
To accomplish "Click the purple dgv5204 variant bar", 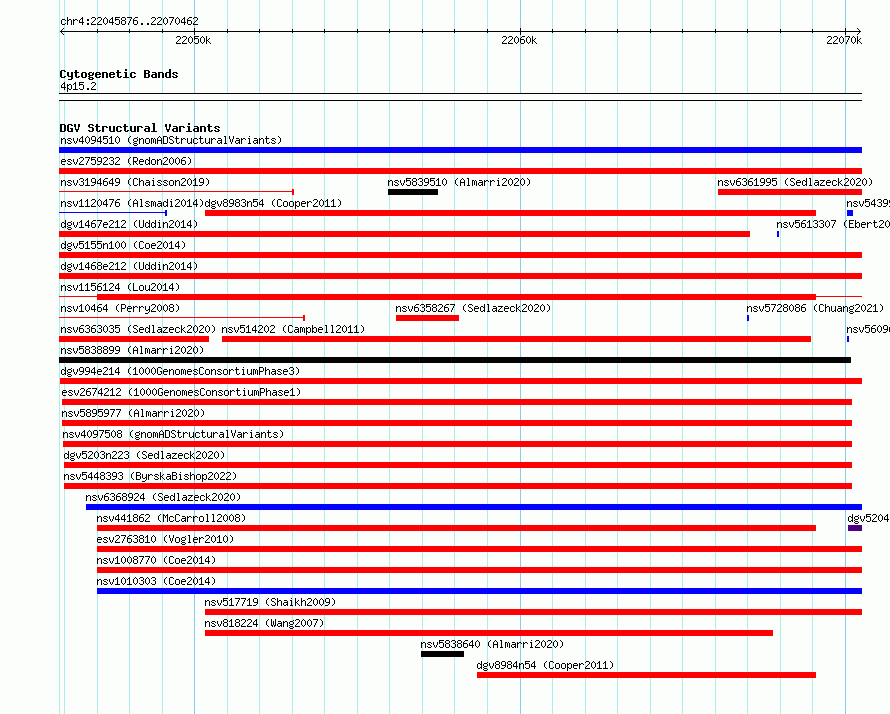I will pyautogui.click(x=855, y=528).
